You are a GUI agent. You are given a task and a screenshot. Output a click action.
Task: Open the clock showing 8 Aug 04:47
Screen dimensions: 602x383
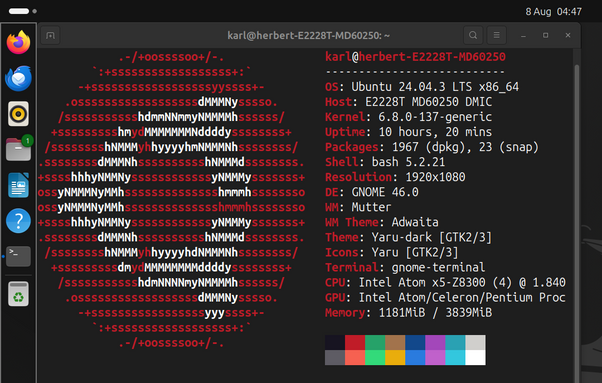coord(553,12)
